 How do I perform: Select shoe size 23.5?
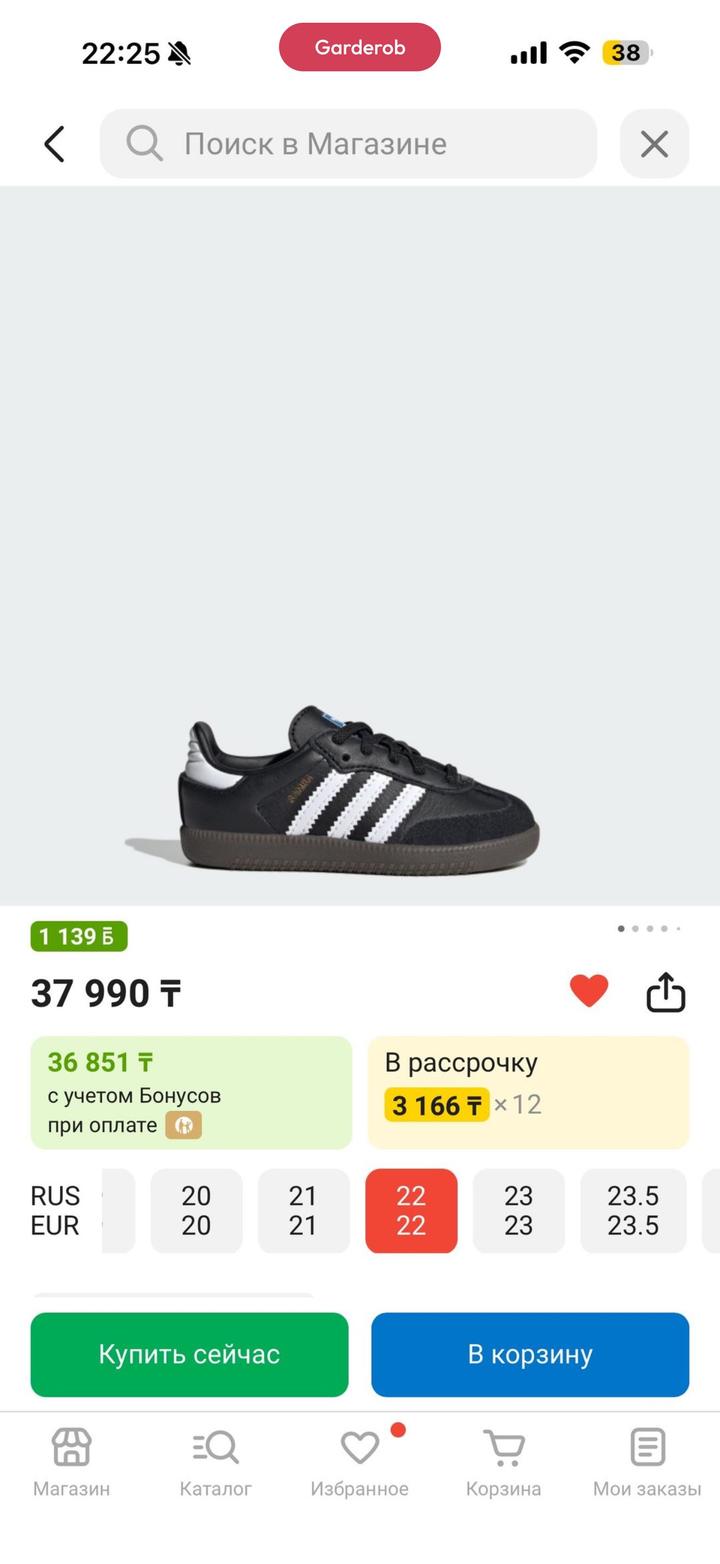pos(633,1210)
